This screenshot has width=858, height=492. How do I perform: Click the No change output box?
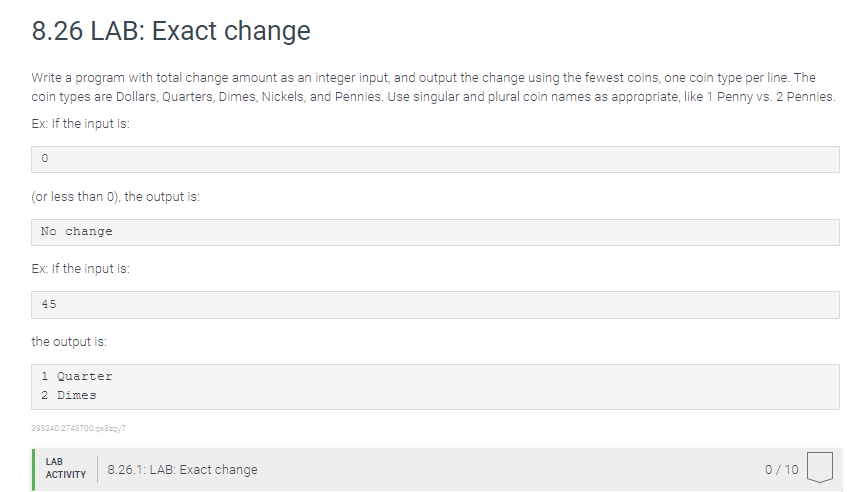tap(435, 232)
